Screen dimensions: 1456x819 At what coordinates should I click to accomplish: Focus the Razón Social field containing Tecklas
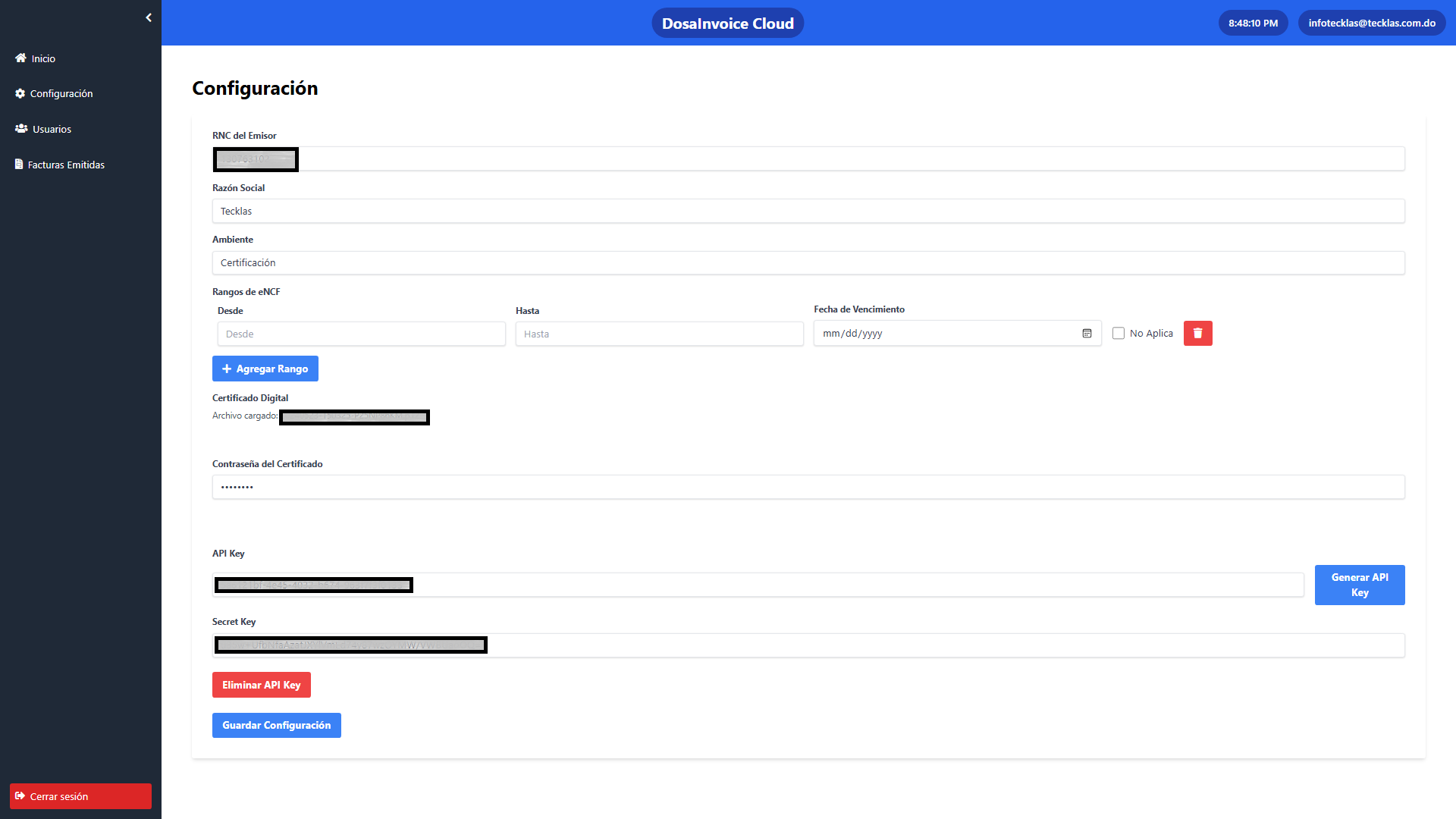point(808,211)
